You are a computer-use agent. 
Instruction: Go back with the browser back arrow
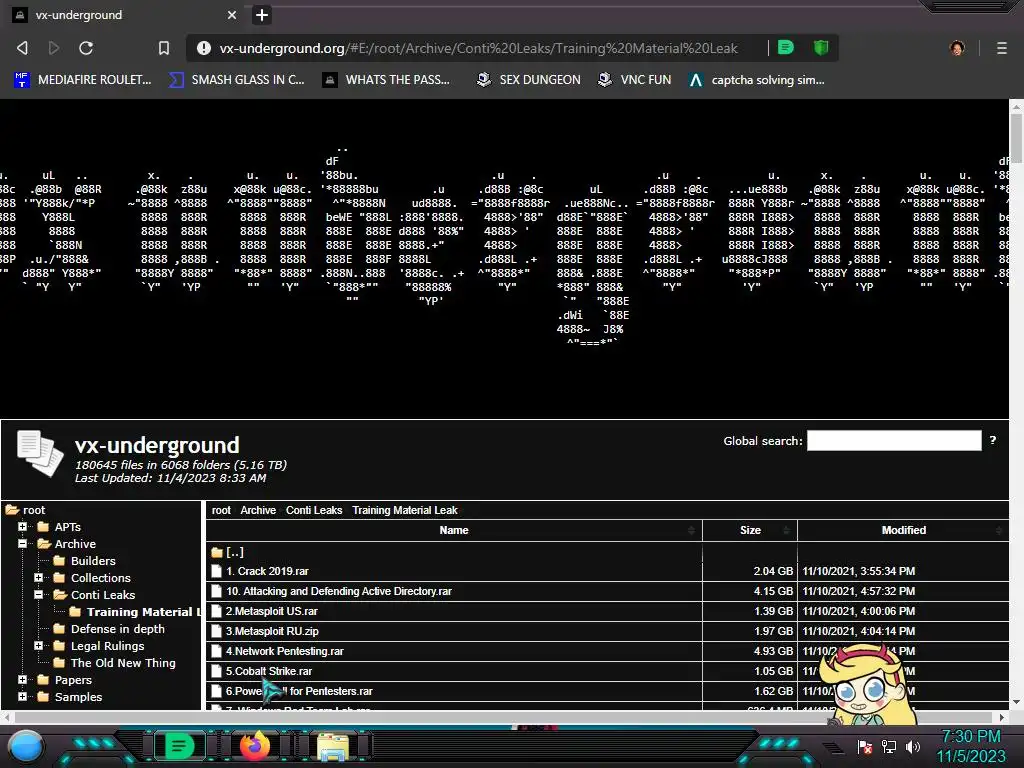click(22, 48)
